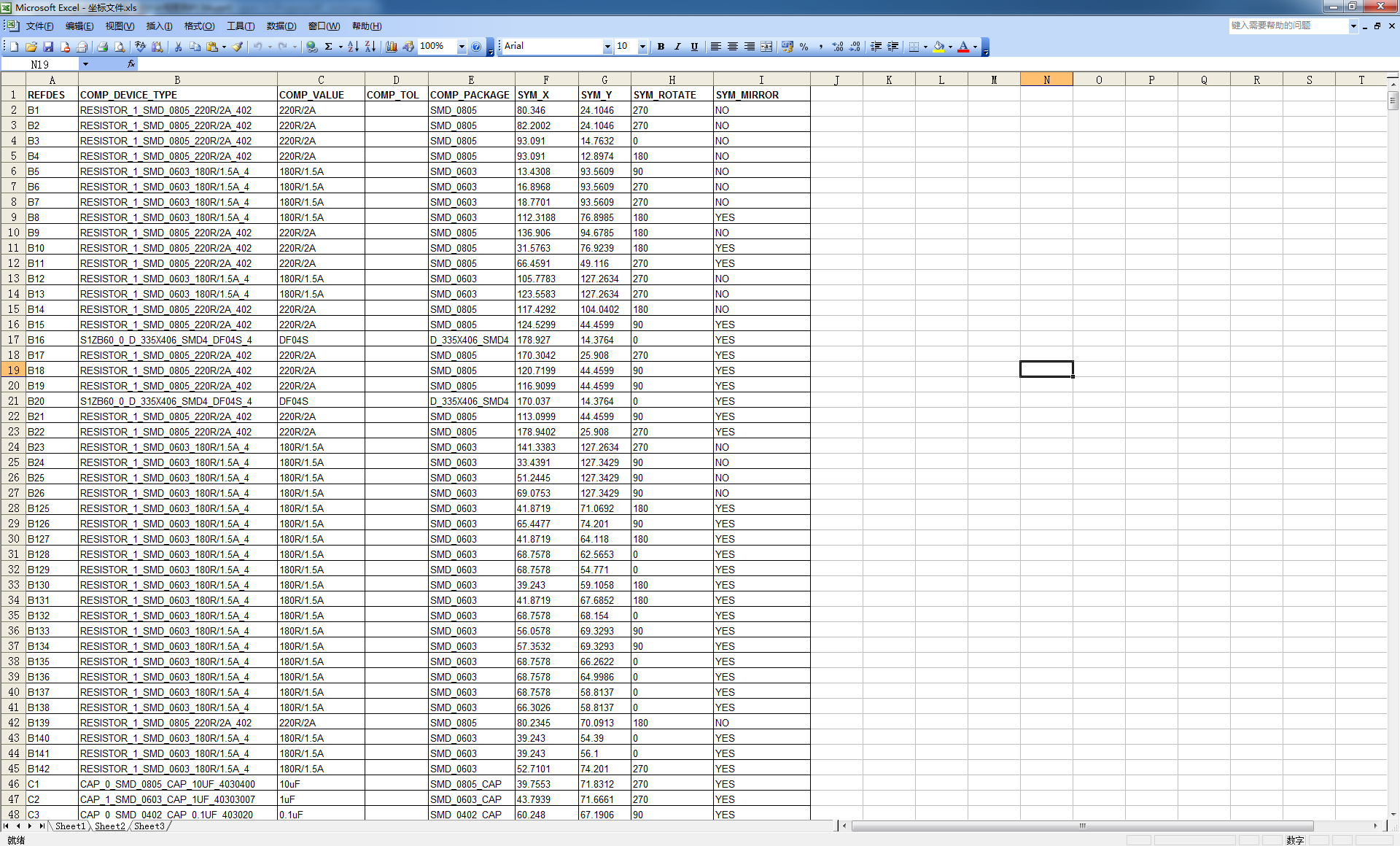Activate the Format Painter brush icon
Viewport: 1400px width, 846px height.
pos(238,47)
